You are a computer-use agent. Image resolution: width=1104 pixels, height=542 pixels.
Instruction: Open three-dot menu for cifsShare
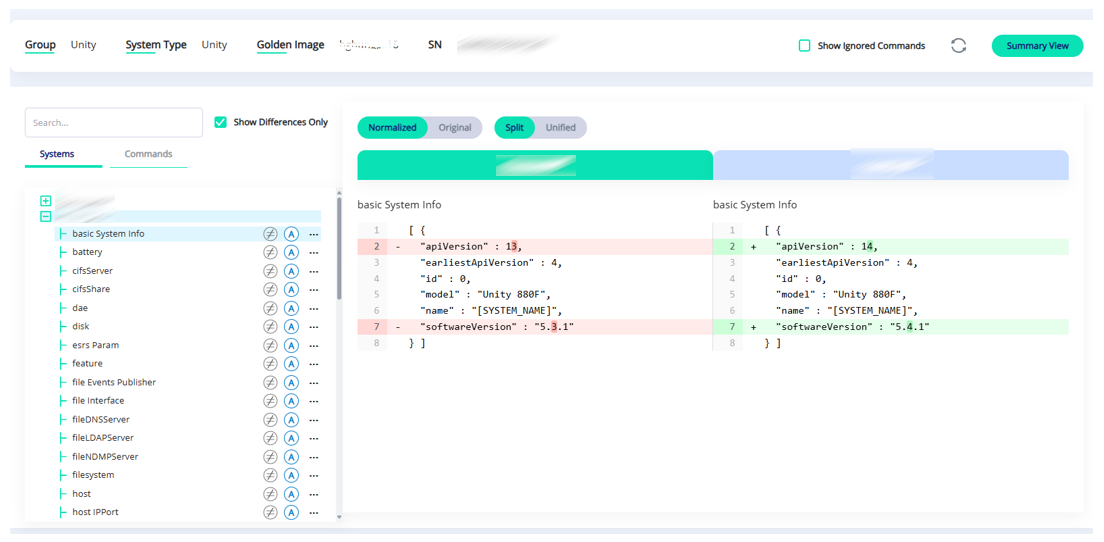pos(314,289)
